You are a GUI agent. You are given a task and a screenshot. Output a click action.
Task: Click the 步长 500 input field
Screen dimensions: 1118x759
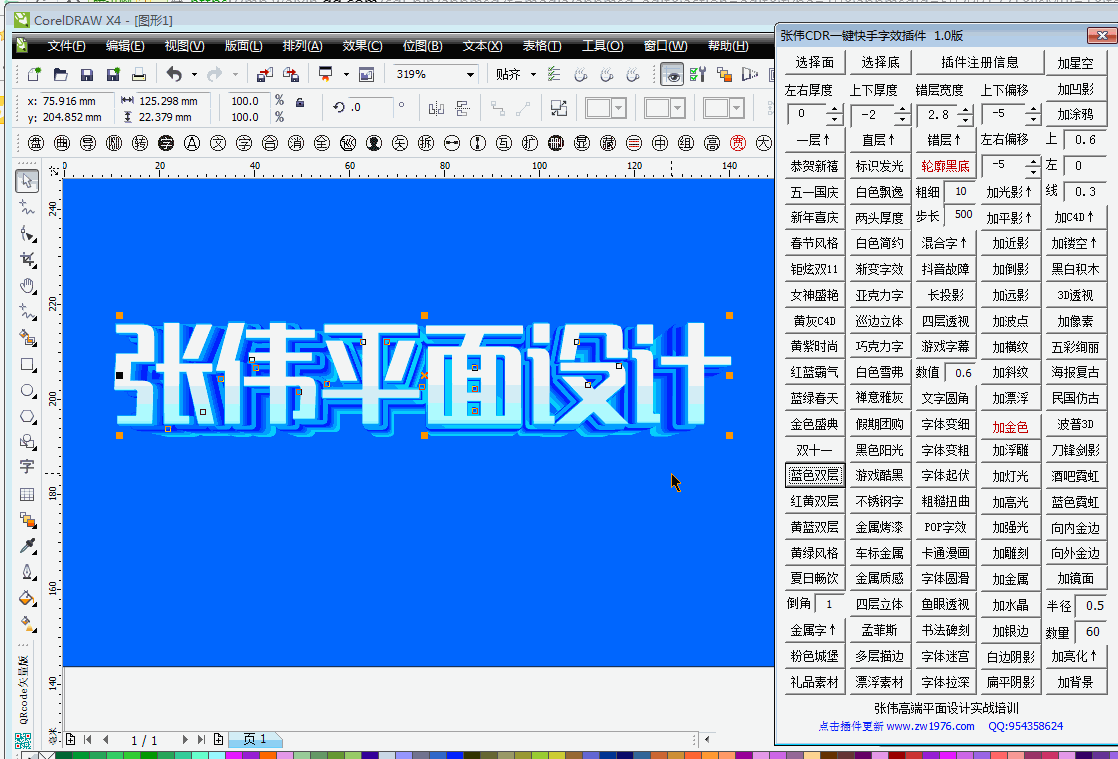[960, 215]
